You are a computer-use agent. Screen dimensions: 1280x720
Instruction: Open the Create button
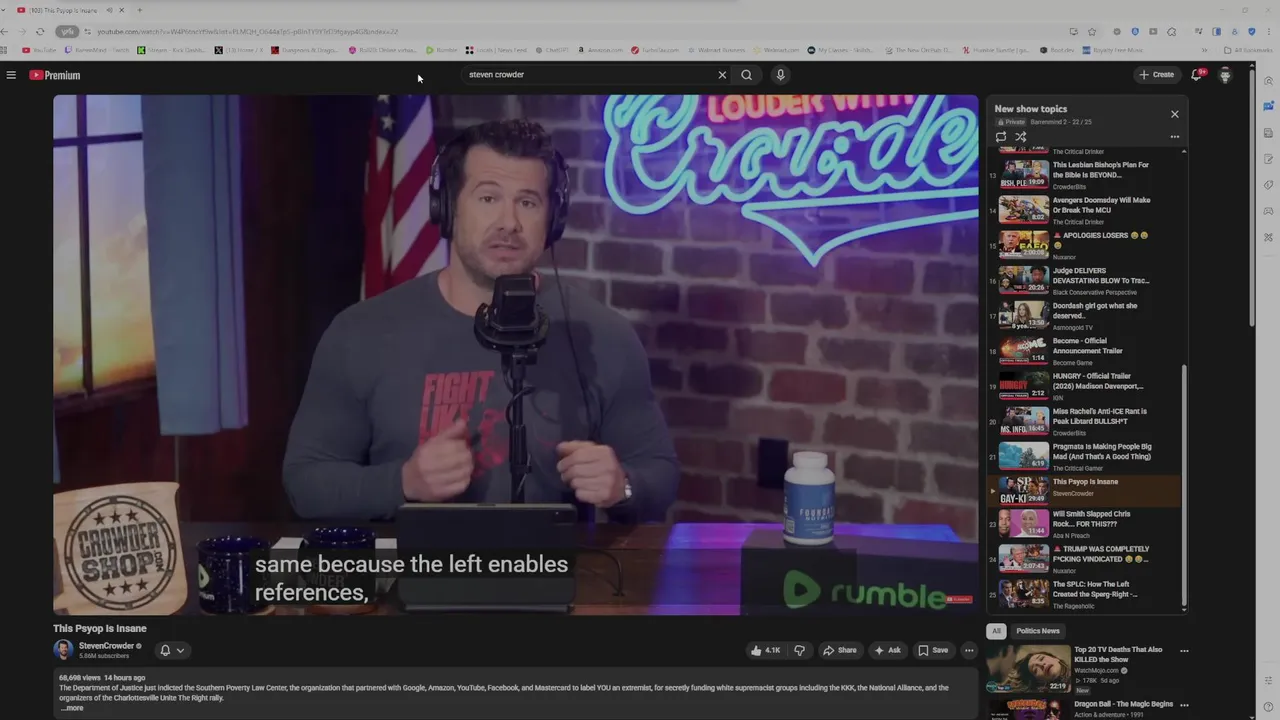point(1156,75)
